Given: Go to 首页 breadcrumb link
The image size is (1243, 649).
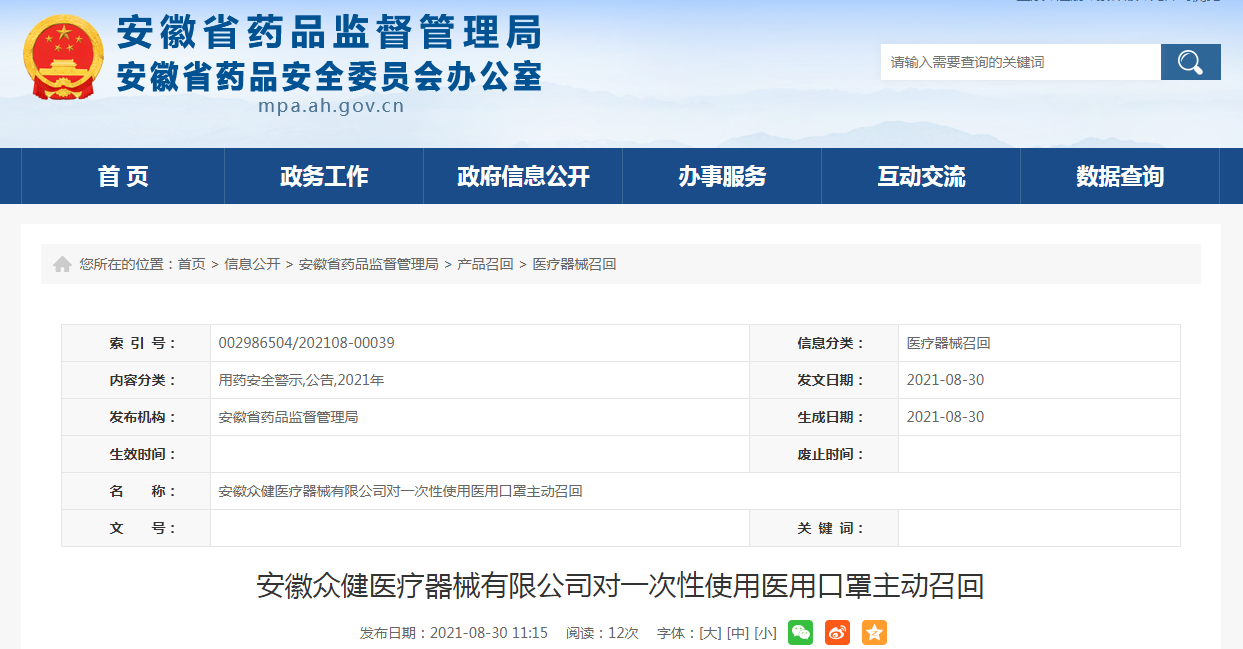Looking at the screenshot, I should pyautogui.click(x=191, y=264).
